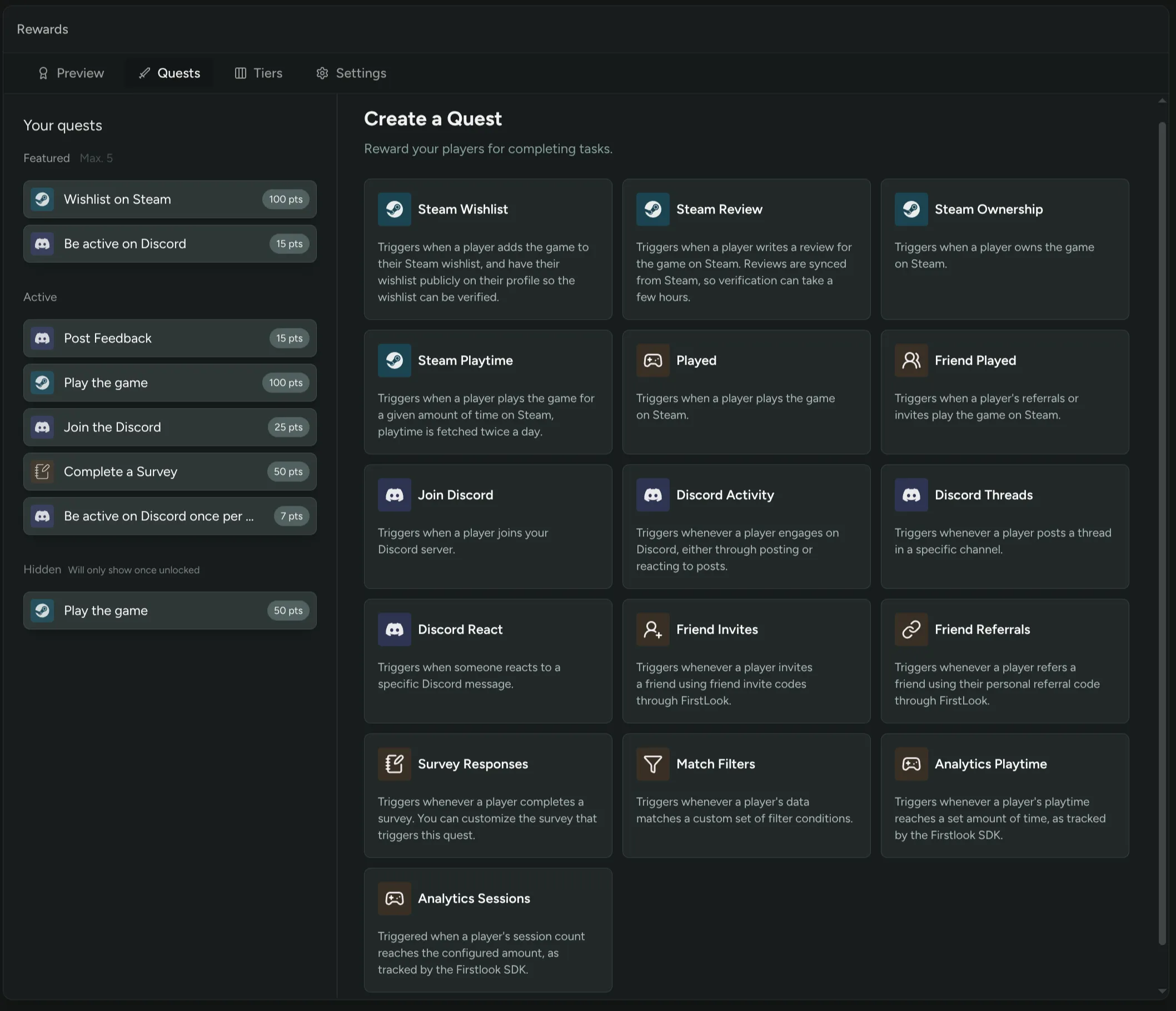Open the hidden Play the game 50 pts quest
1176x1011 pixels.
point(170,611)
